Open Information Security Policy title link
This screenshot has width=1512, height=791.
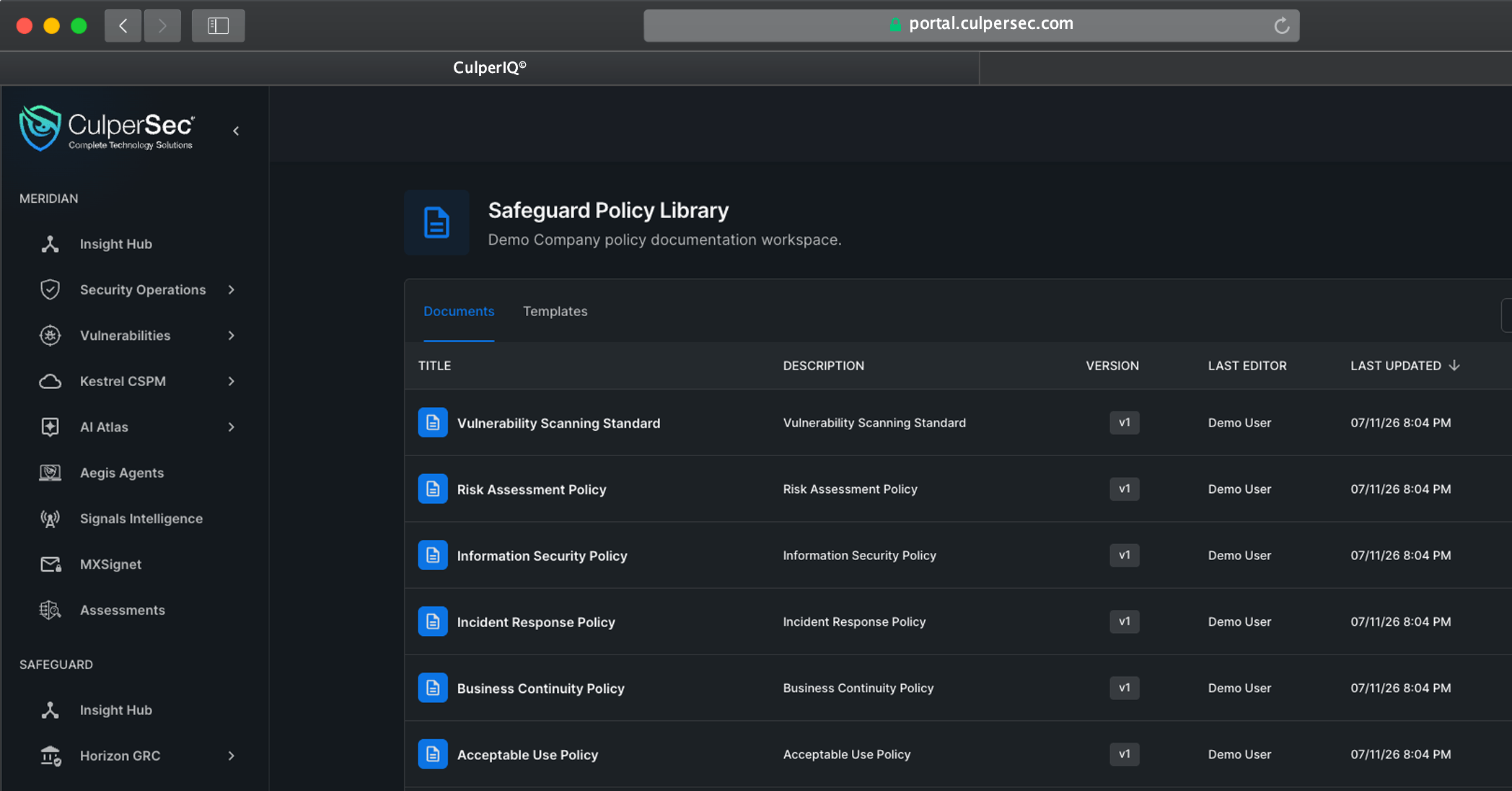(x=542, y=556)
